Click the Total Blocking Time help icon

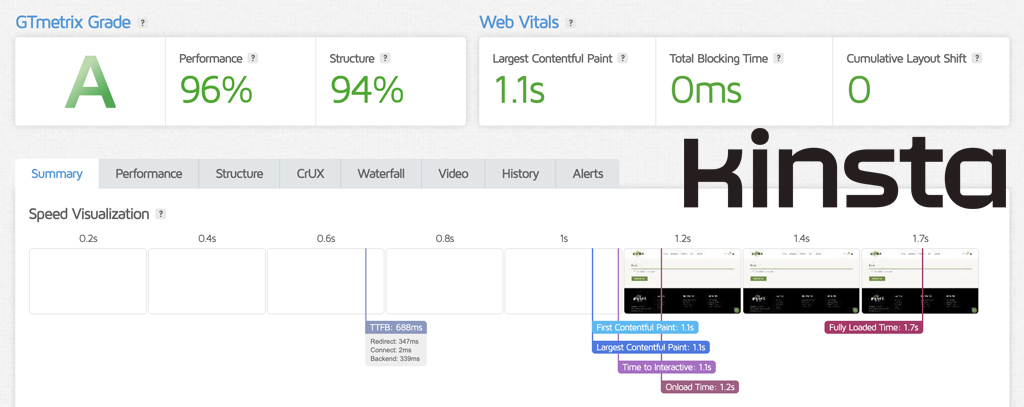pos(778,58)
